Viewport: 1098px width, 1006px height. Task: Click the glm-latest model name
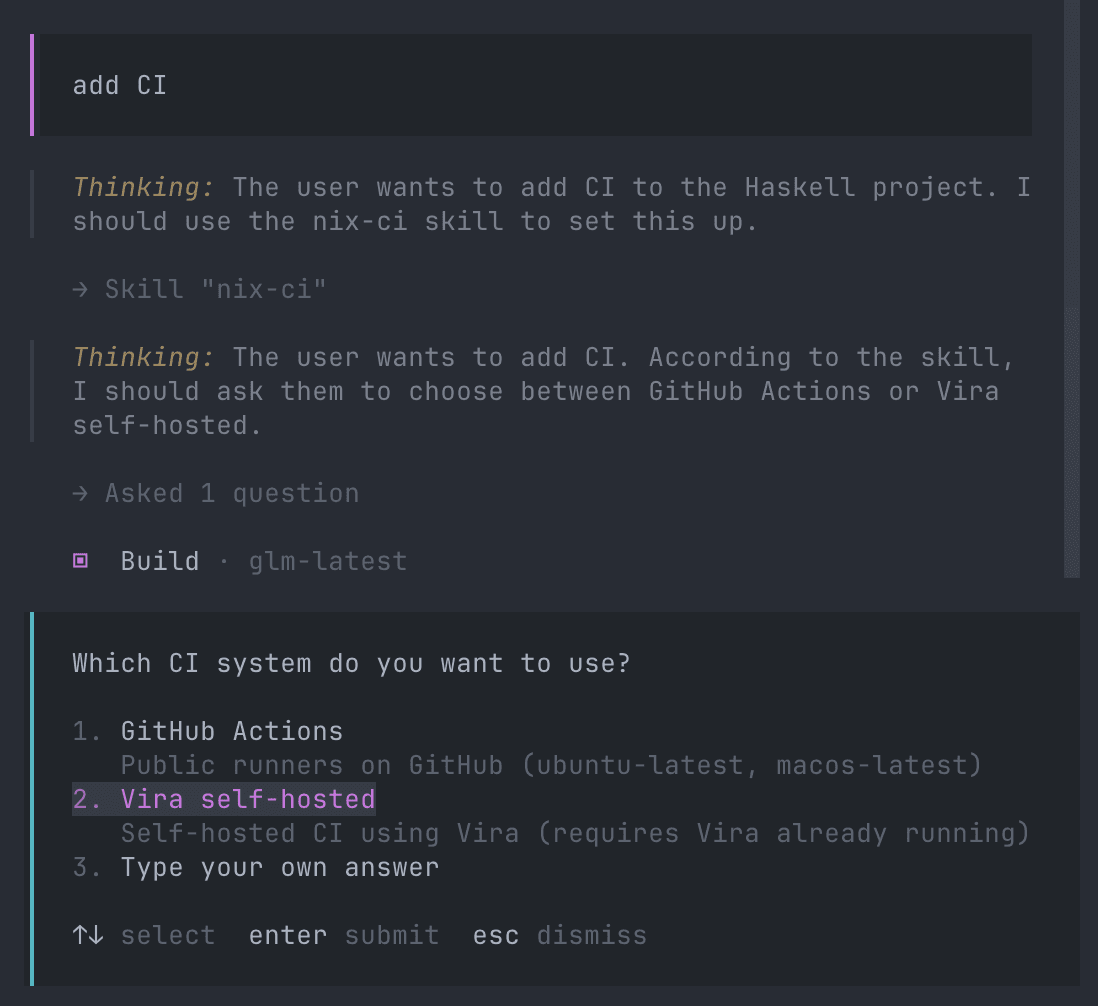coord(328,561)
